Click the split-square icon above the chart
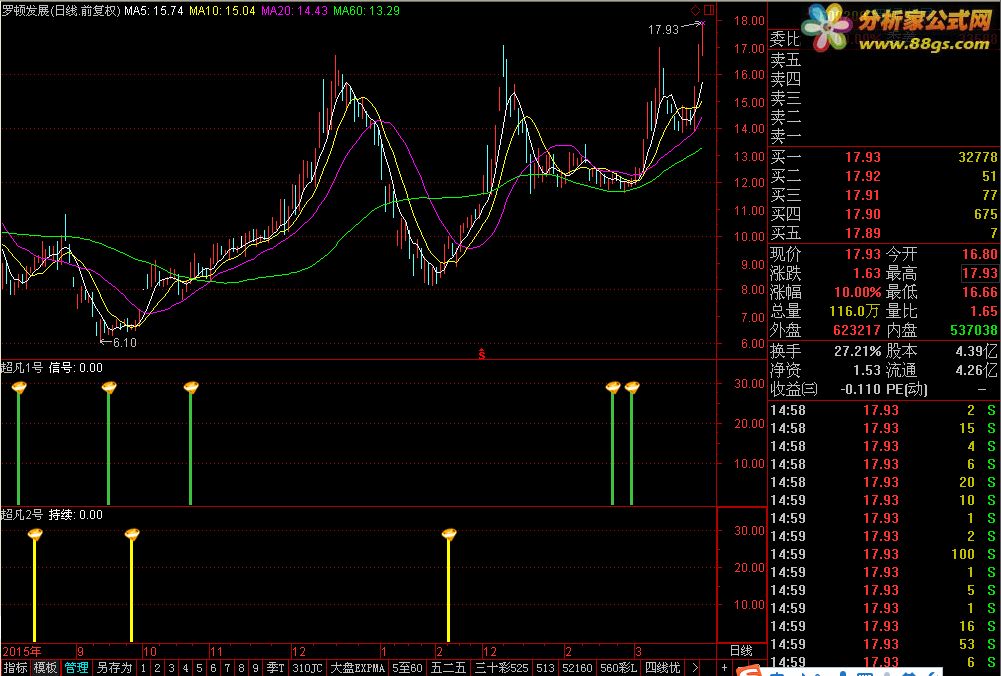1001x676 pixels. 709,10
